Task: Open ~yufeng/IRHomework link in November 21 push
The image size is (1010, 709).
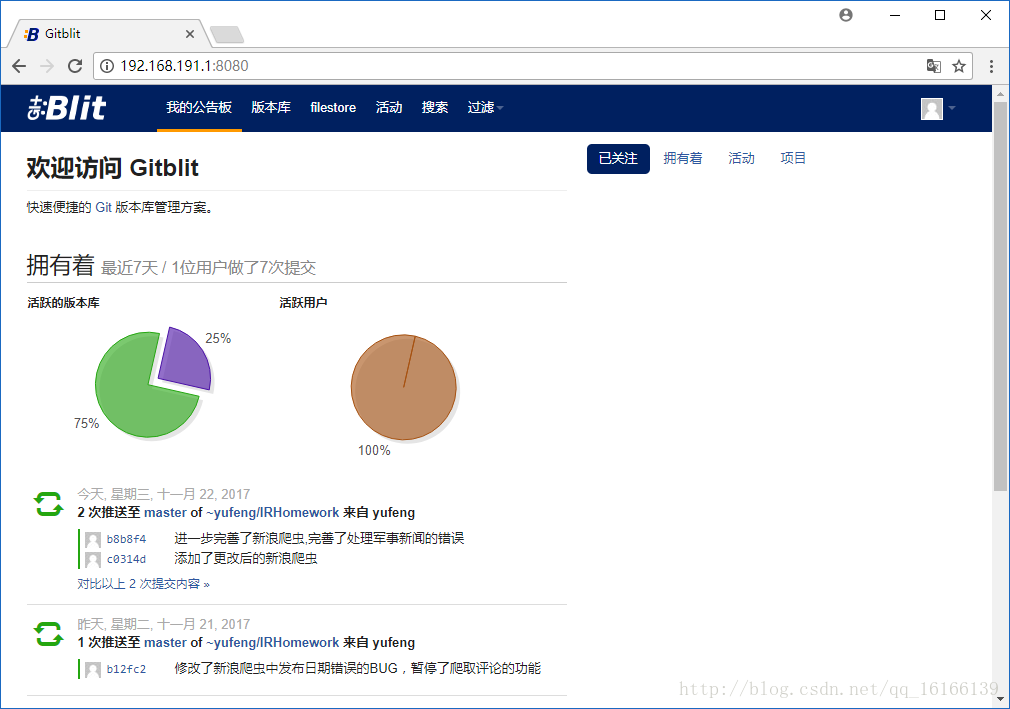Action: 272,643
